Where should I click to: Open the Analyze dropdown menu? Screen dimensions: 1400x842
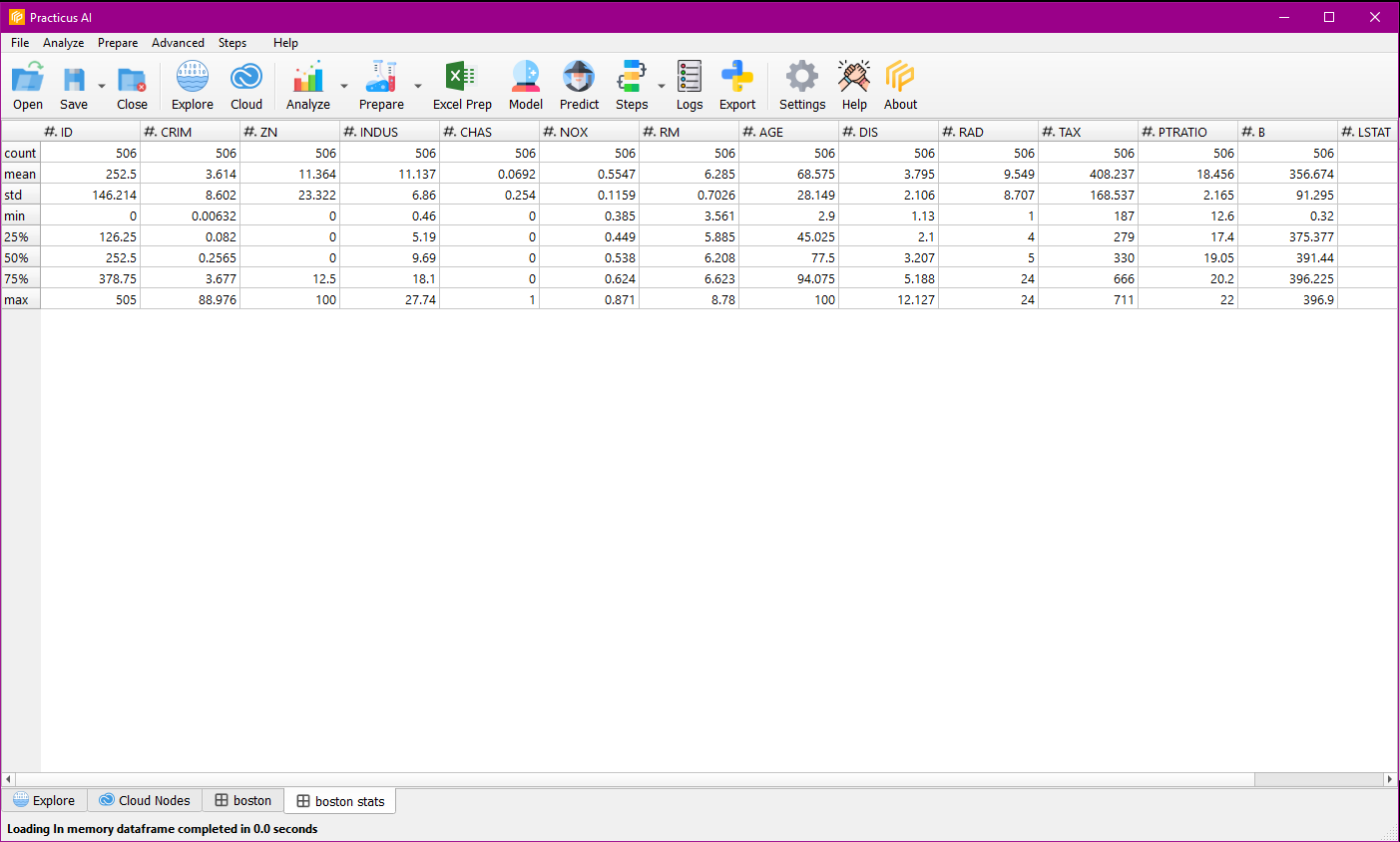coord(344,86)
